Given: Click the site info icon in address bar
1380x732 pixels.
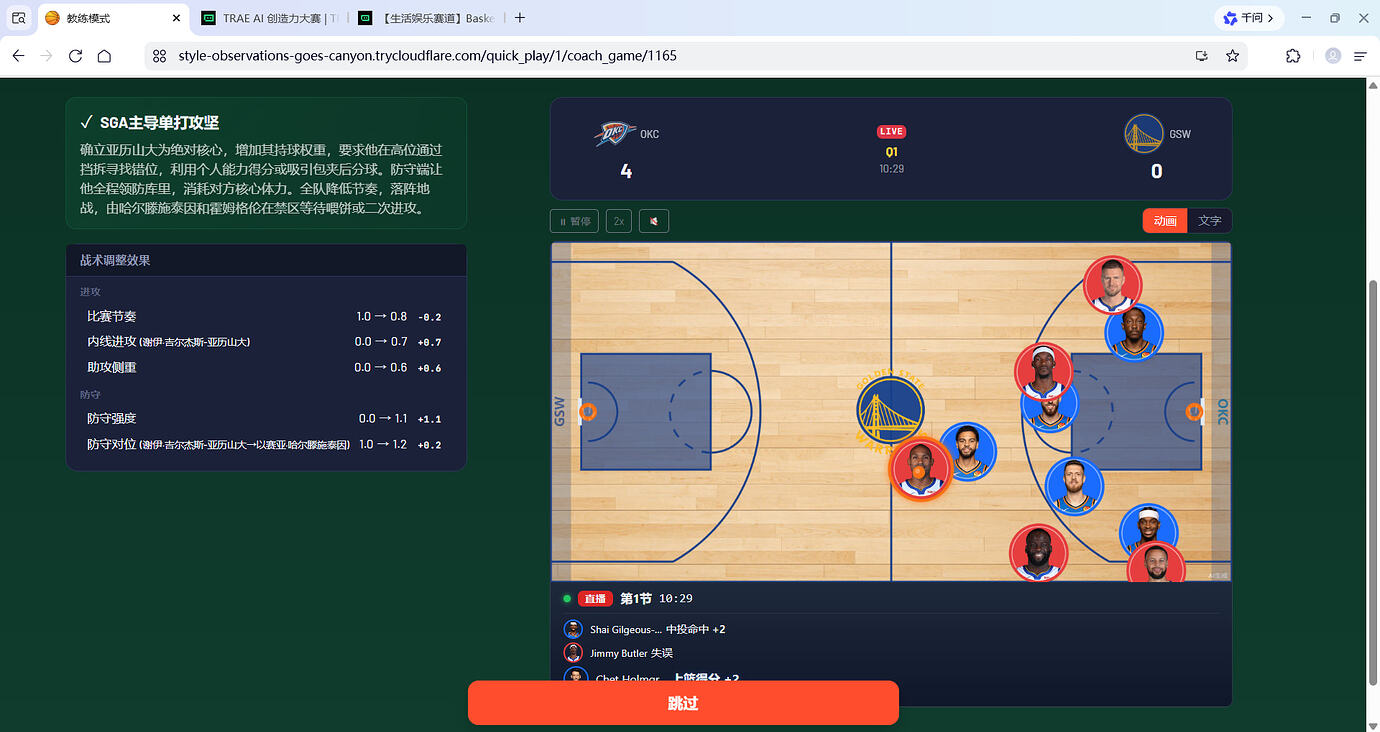Looking at the screenshot, I should (159, 56).
